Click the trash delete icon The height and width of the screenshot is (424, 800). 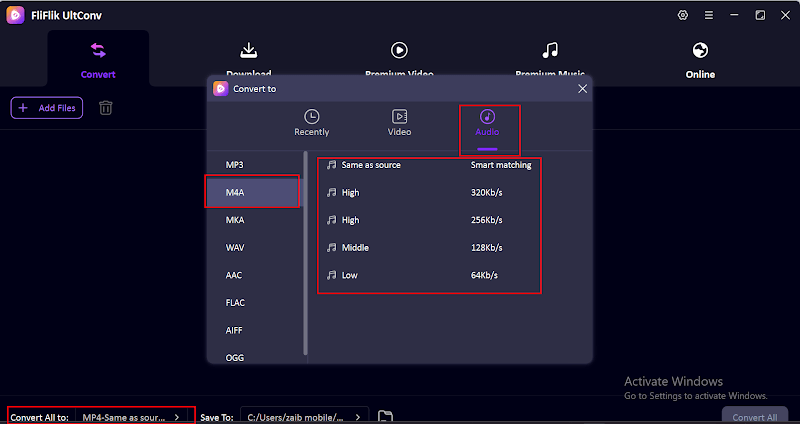(106, 108)
